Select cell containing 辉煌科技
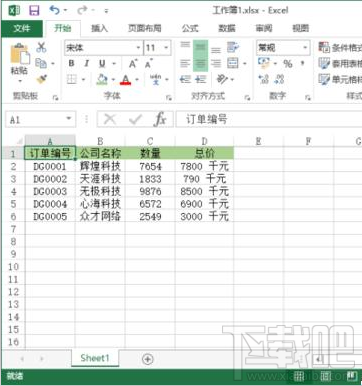362x386 pixels. [x=100, y=166]
